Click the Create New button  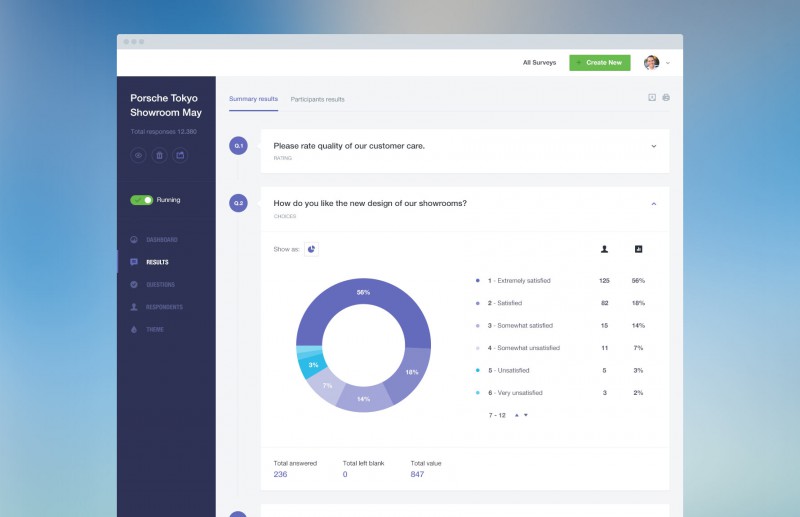[x=600, y=63]
